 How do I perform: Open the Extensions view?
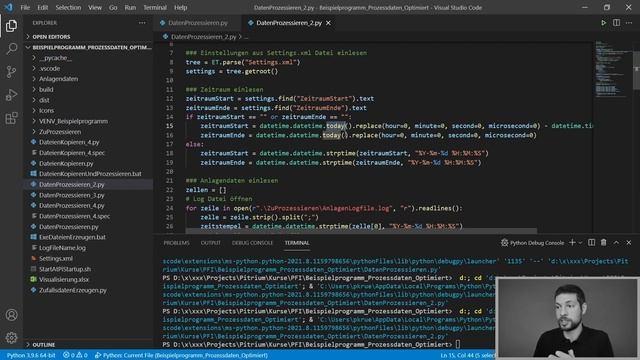click(x=11, y=118)
